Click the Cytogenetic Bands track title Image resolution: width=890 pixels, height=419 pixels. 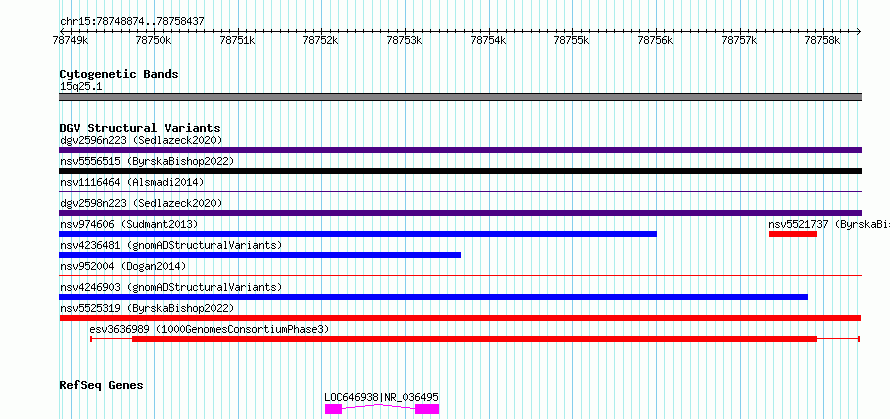(119, 74)
